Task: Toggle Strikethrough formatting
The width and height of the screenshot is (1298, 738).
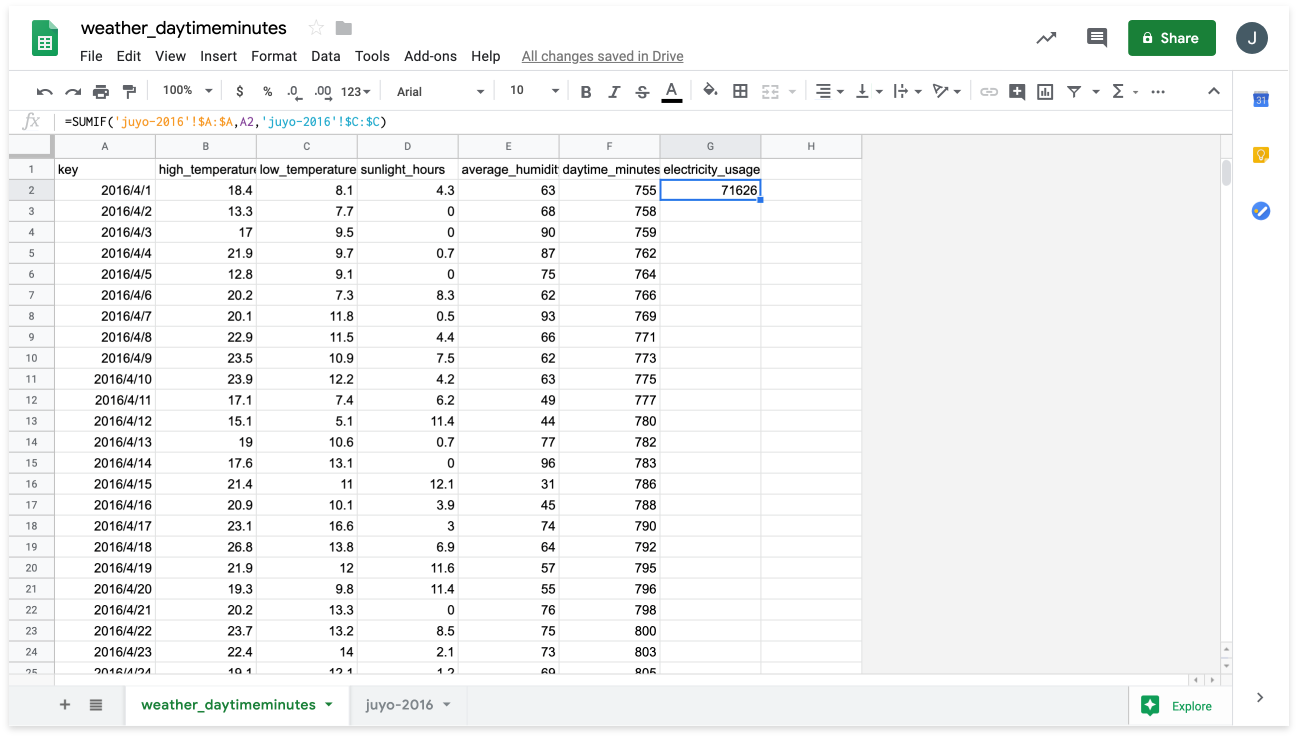Action: [642, 91]
